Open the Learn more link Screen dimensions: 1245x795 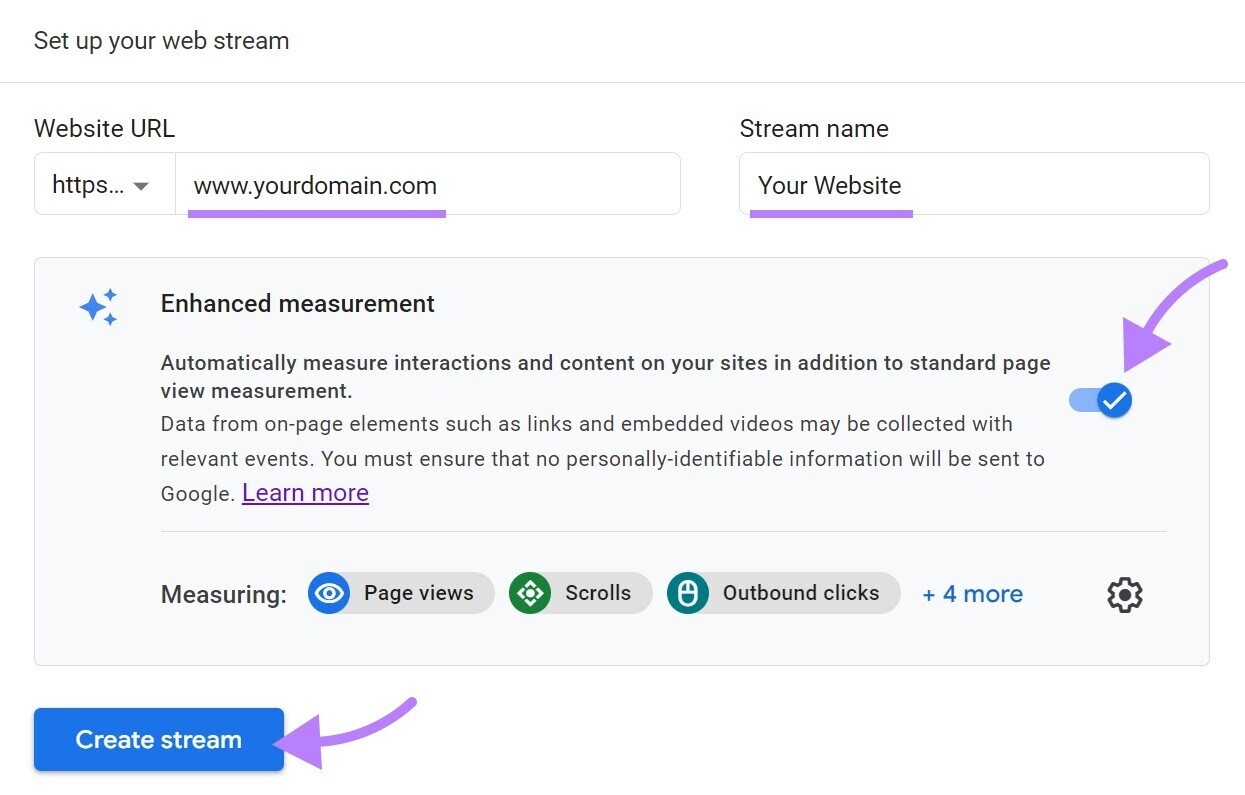pos(305,492)
